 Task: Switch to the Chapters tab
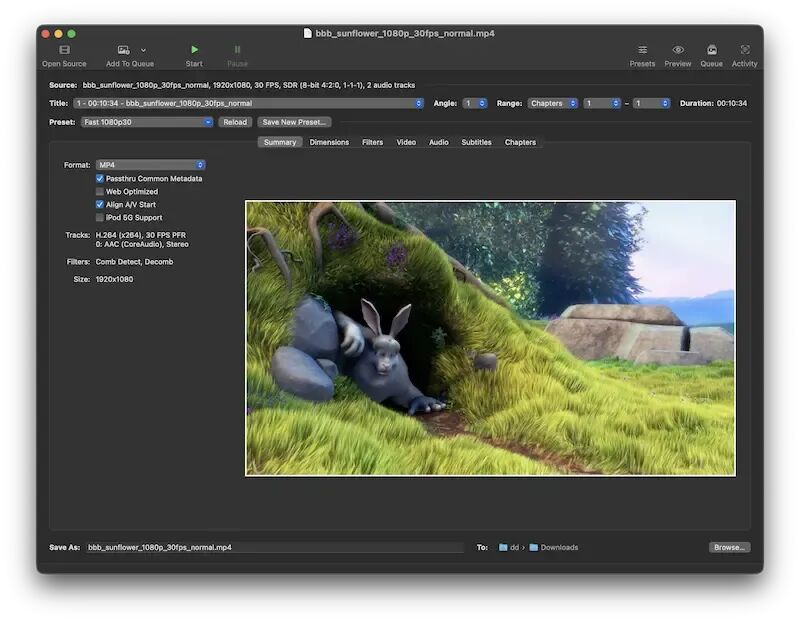click(520, 142)
